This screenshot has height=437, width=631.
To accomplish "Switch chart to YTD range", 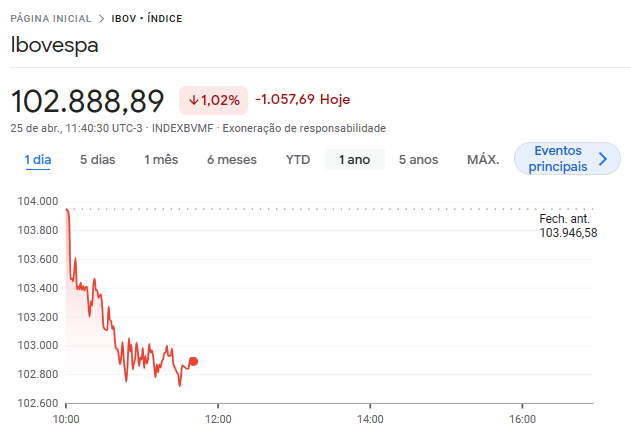I will [298, 159].
